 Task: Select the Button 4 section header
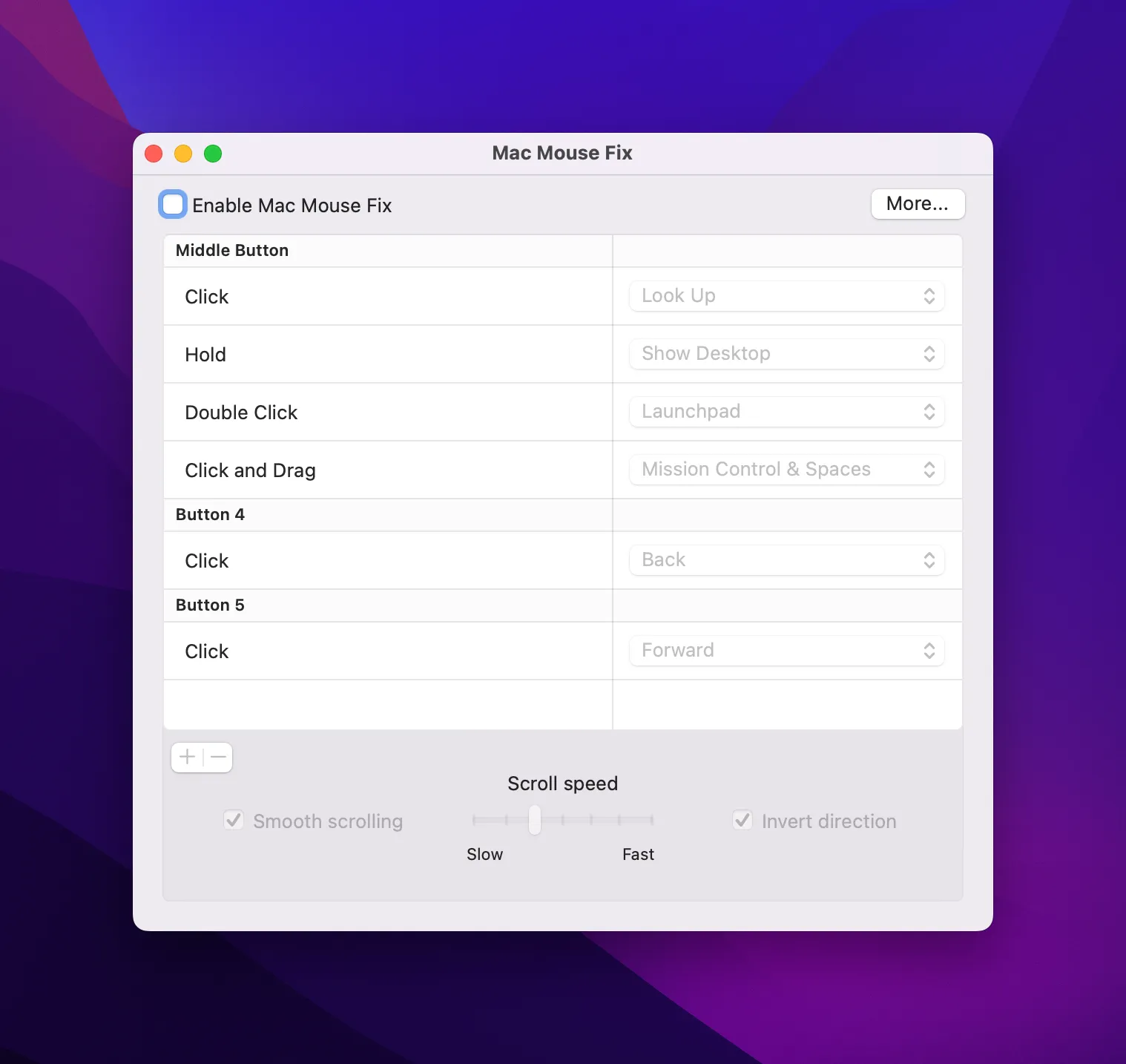tap(210, 514)
